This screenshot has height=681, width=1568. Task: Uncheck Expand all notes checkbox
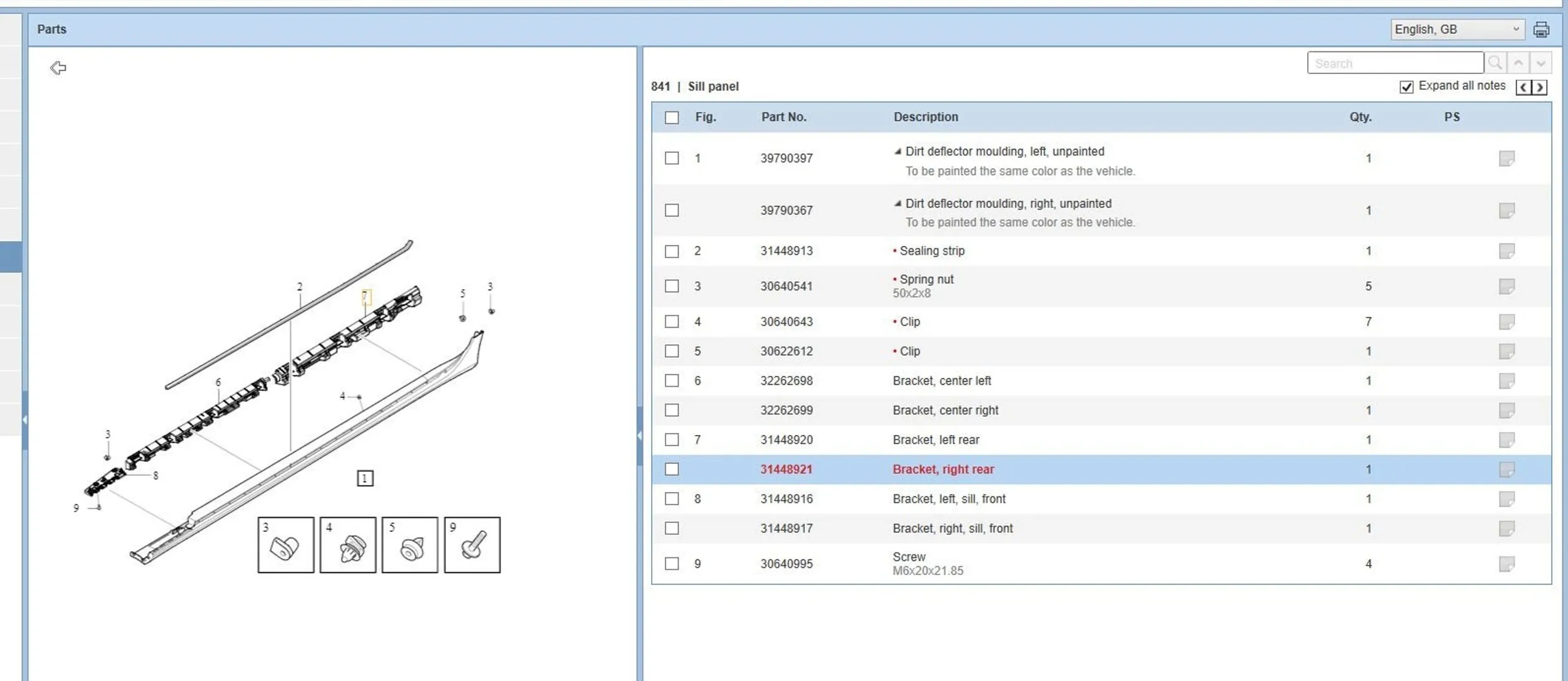pos(1406,87)
